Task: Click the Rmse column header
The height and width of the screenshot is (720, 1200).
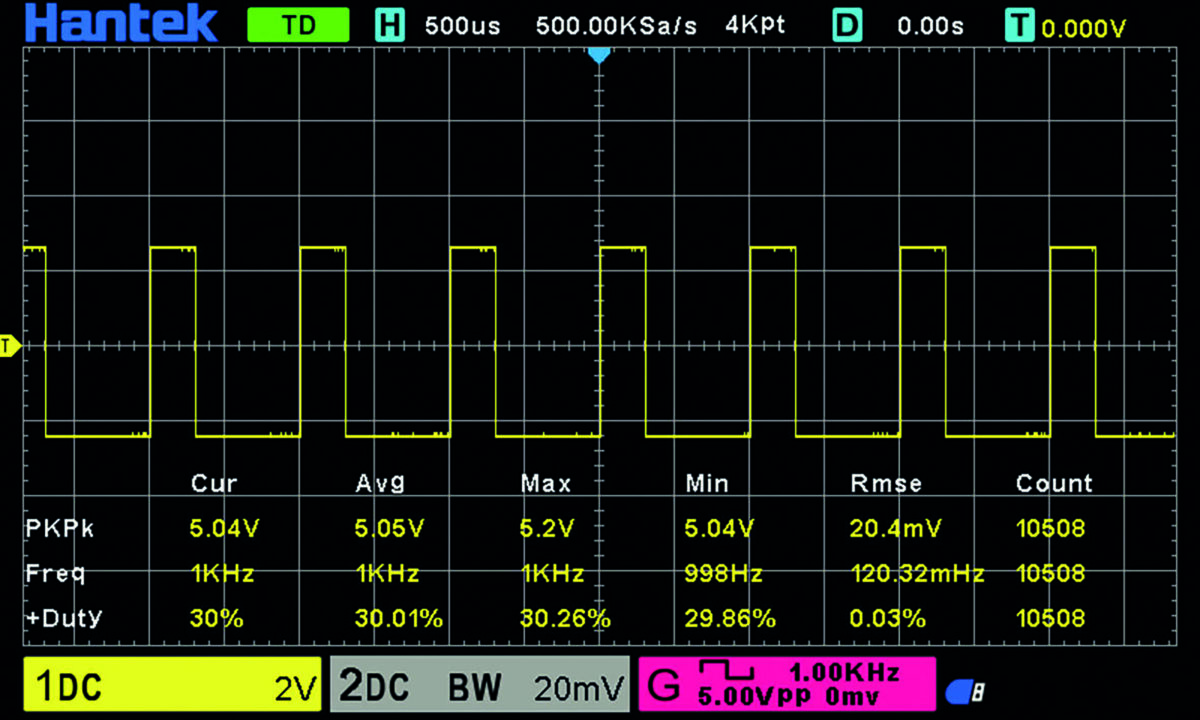Action: [x=885, y=484]
